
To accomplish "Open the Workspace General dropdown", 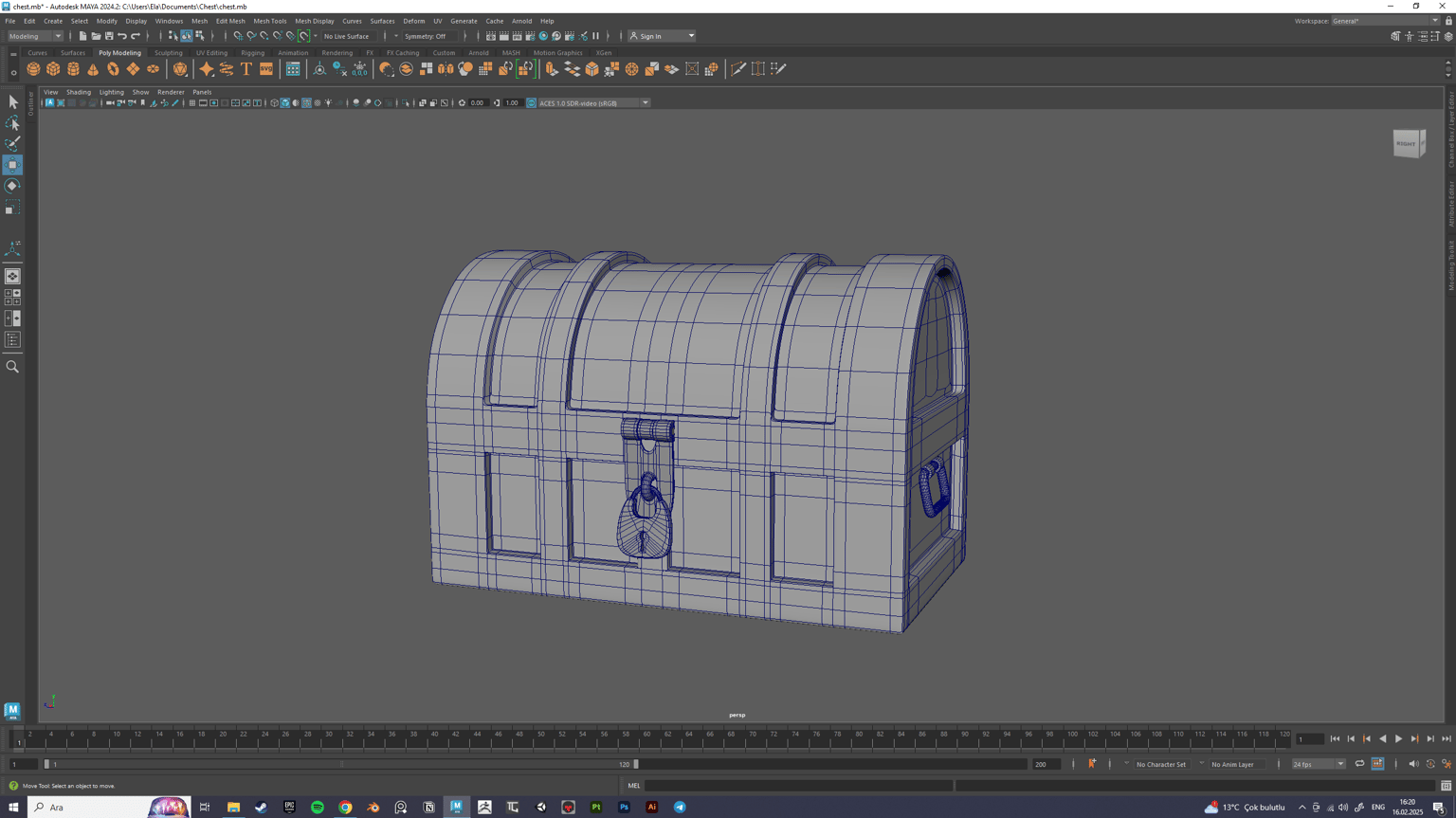I will (x=1385, y=21).
